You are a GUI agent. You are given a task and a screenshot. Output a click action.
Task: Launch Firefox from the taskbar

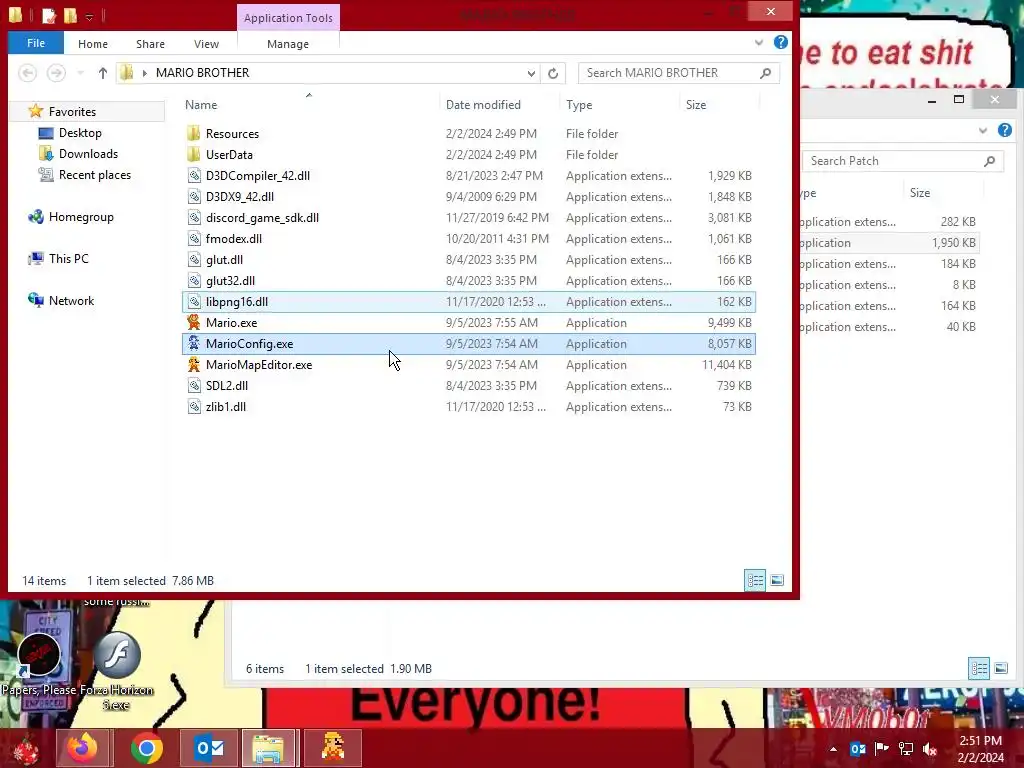(84, 748)
